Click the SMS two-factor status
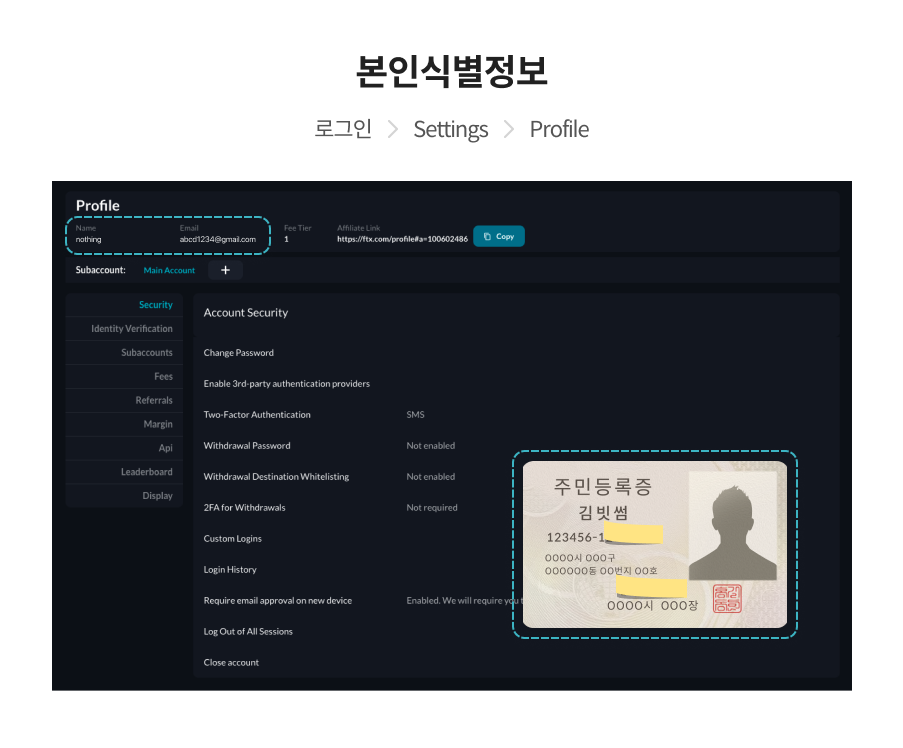This screenshot has height=748, width=903. (415, 415)
